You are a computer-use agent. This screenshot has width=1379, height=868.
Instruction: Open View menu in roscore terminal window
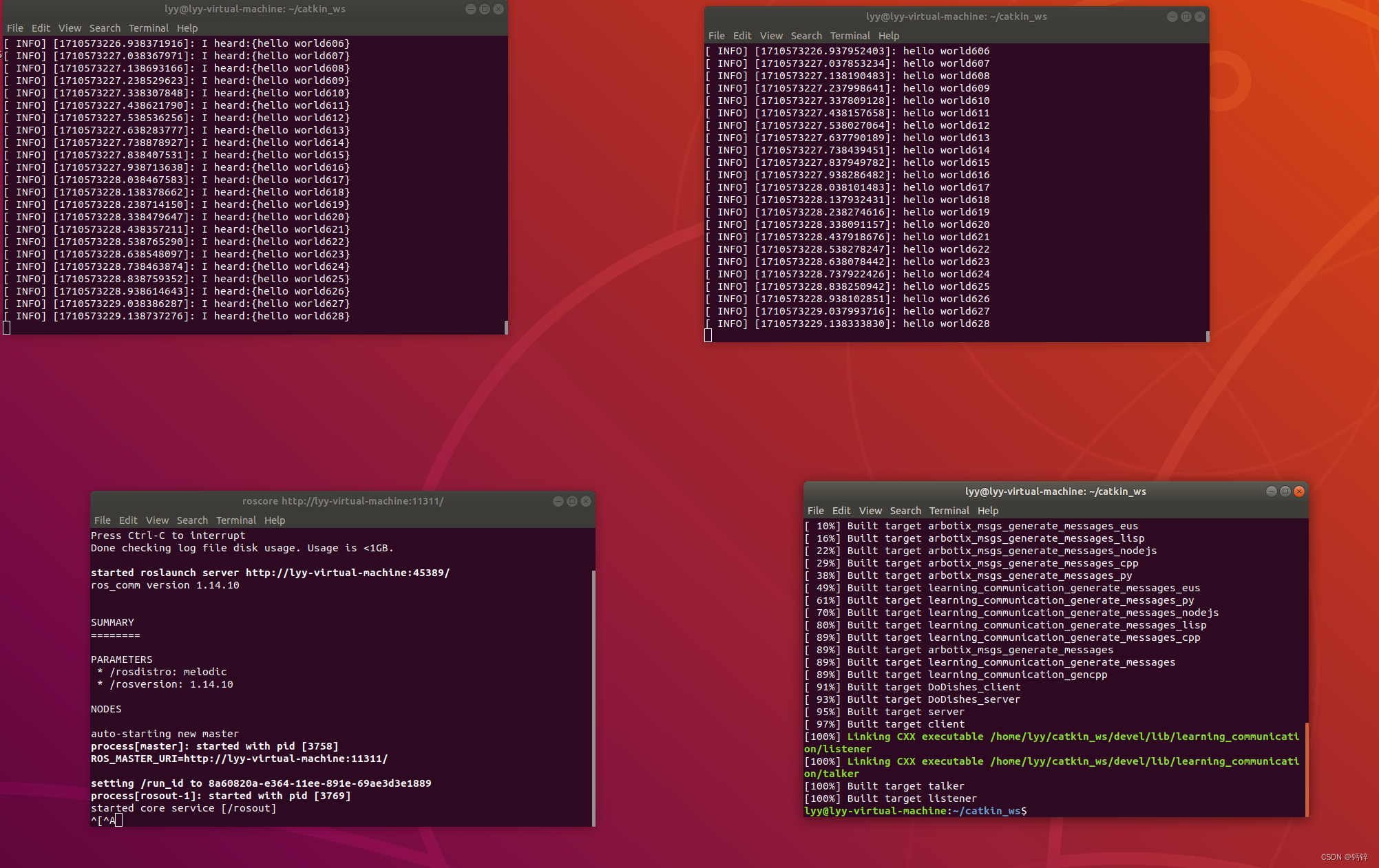tap(157, 520)
